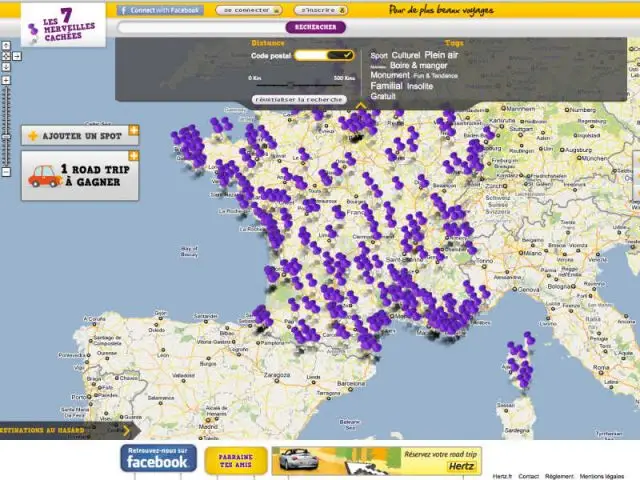Zoom out on the map with minus
The image size is (640, 480).
pyautogui.click(x=6, y=172)
